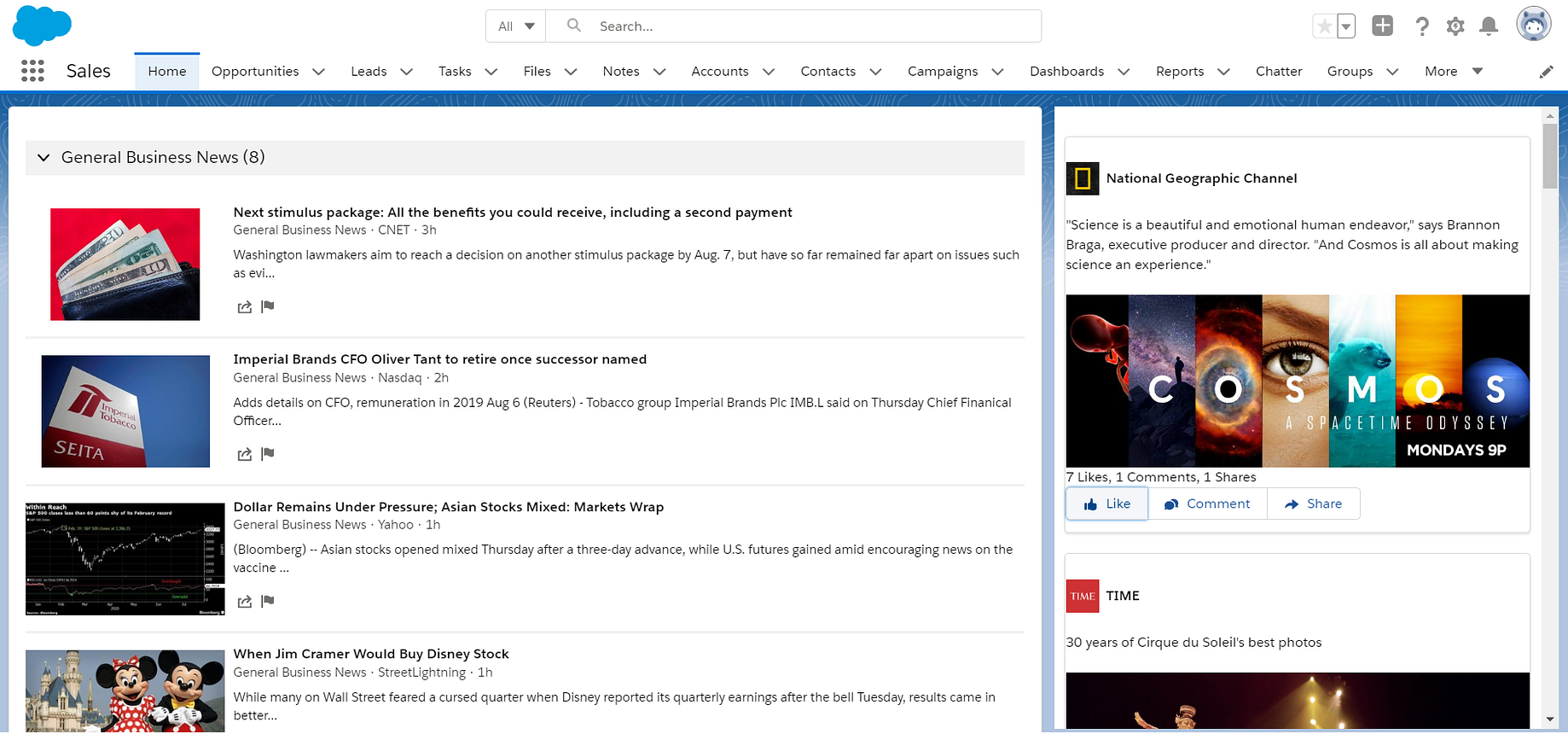
Task: Open the search scope All dropdown
Action: (516, 26)
